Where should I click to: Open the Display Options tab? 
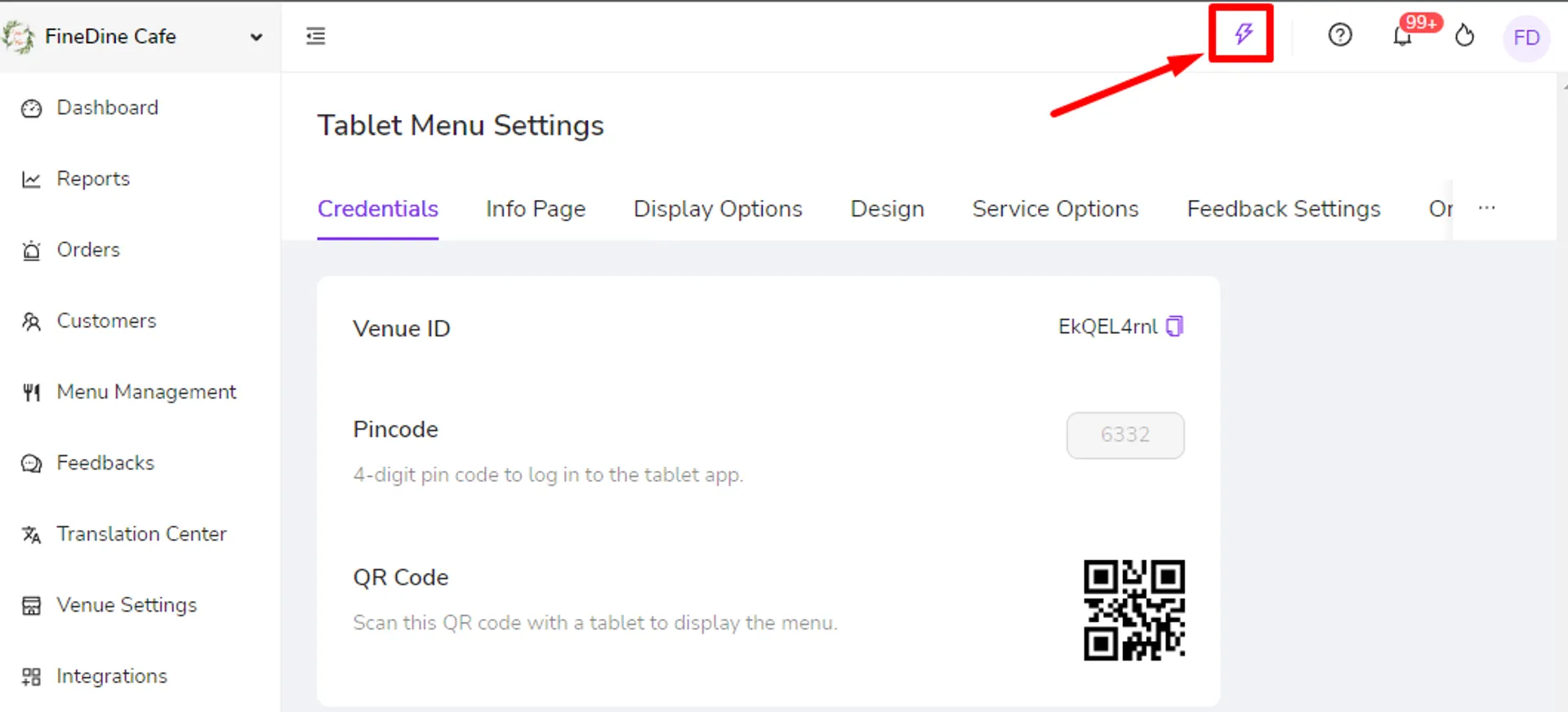(718, 209)
